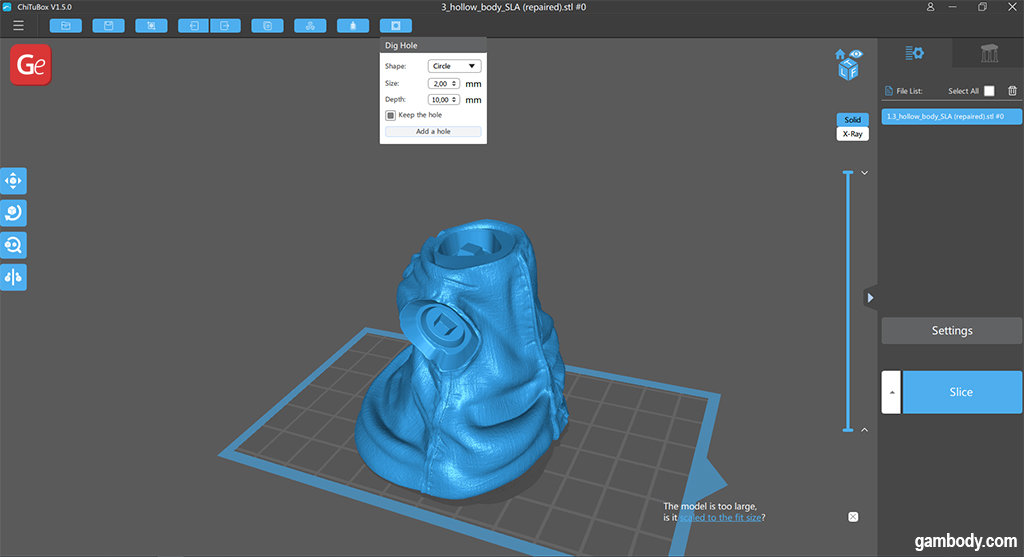
Task: Open the hamburger main menu
Action: 18,25
